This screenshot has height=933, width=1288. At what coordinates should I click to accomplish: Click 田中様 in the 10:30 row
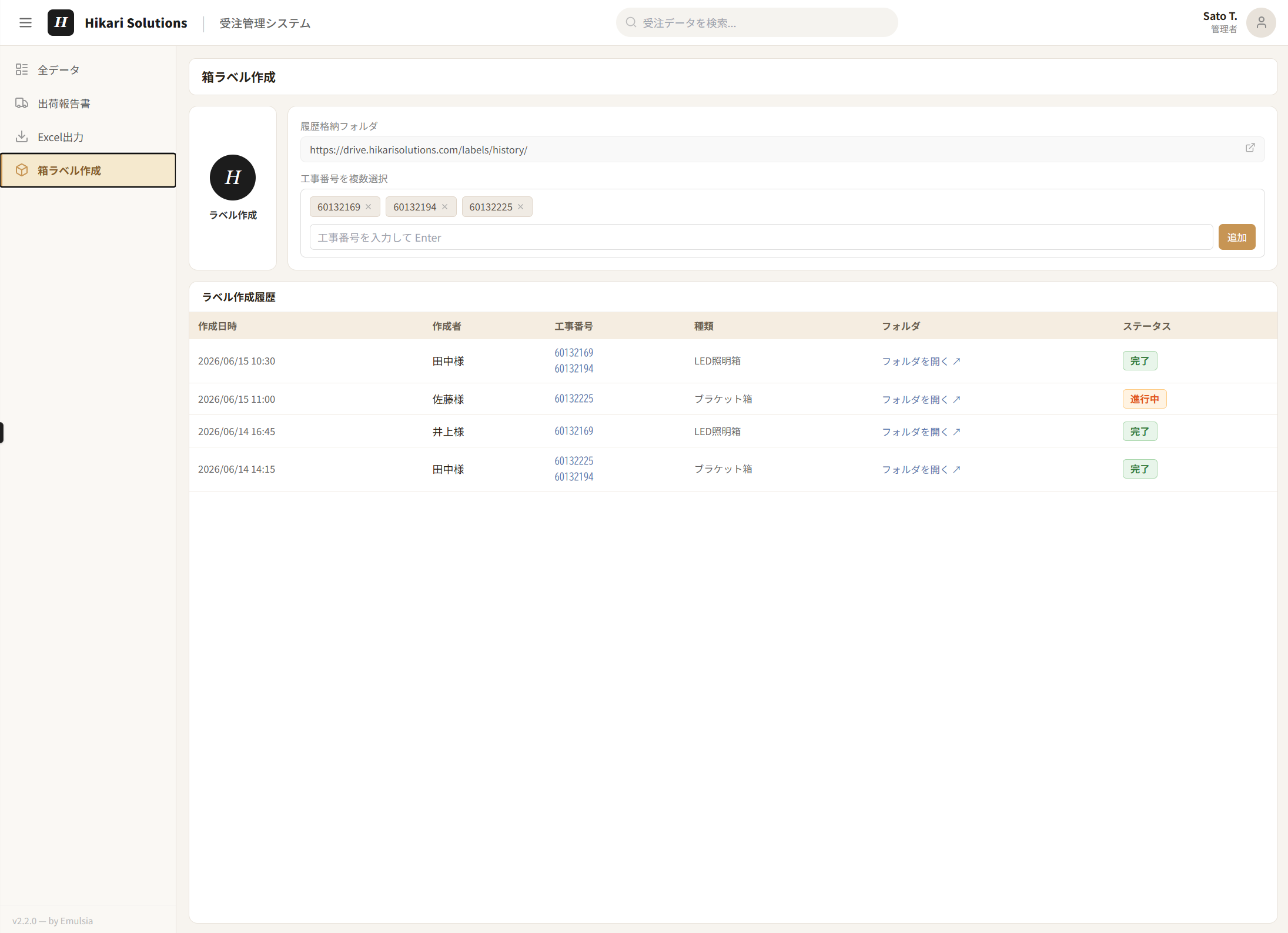coord(449,361)
